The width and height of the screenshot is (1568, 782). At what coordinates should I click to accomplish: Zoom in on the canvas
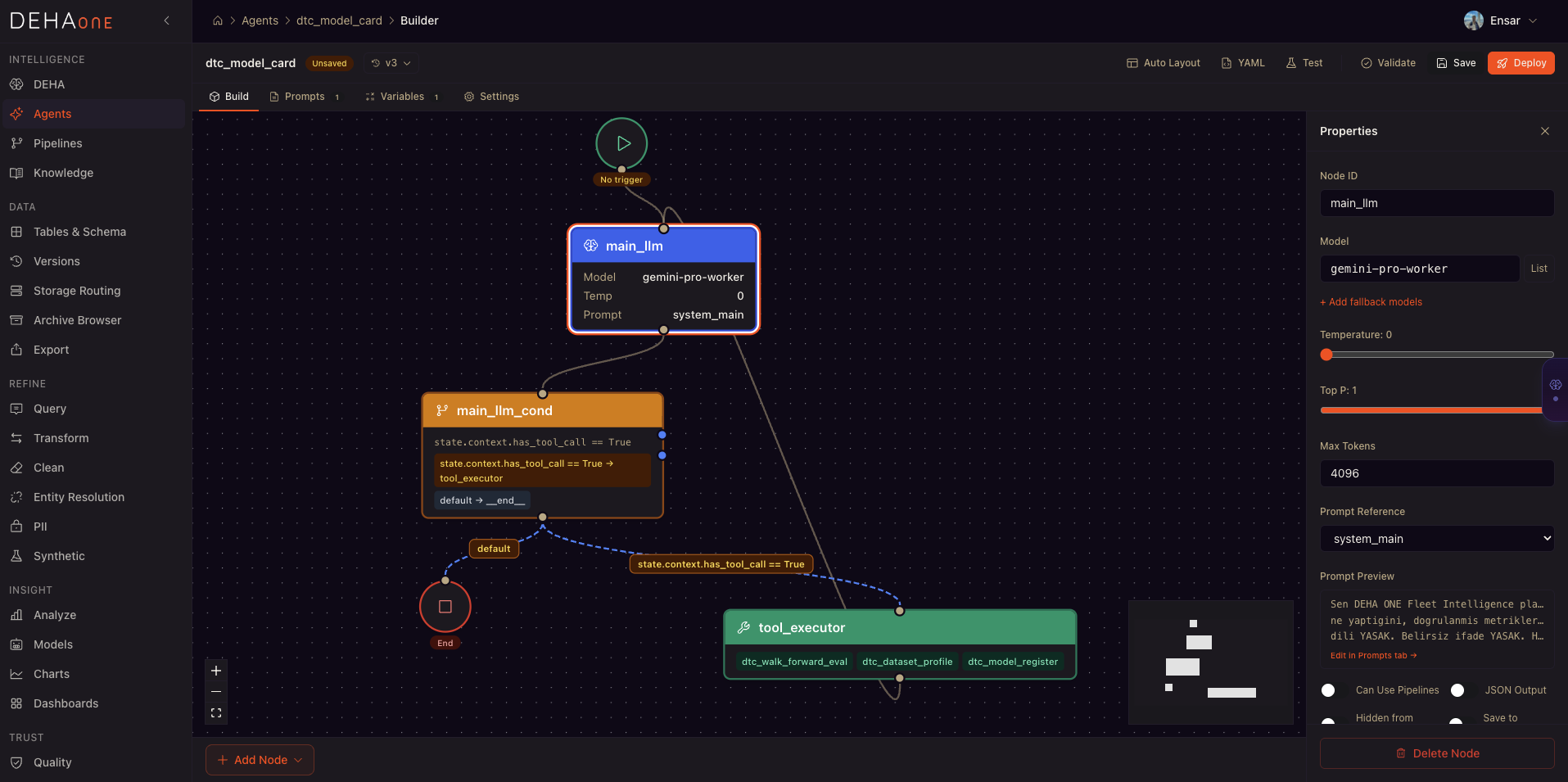216,671
